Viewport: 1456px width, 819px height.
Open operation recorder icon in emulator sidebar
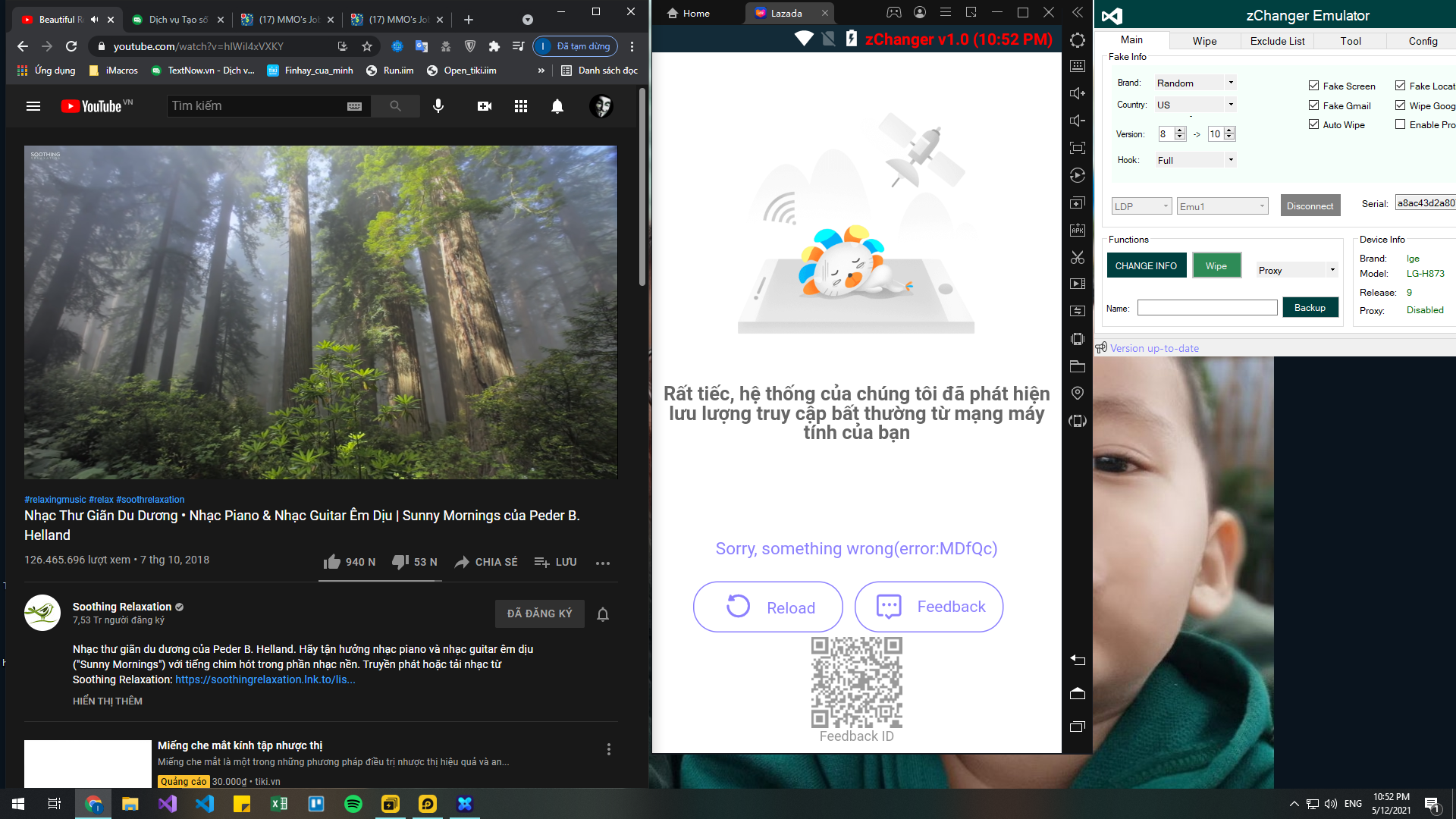pyautogui.click(x=1078, y=175)
